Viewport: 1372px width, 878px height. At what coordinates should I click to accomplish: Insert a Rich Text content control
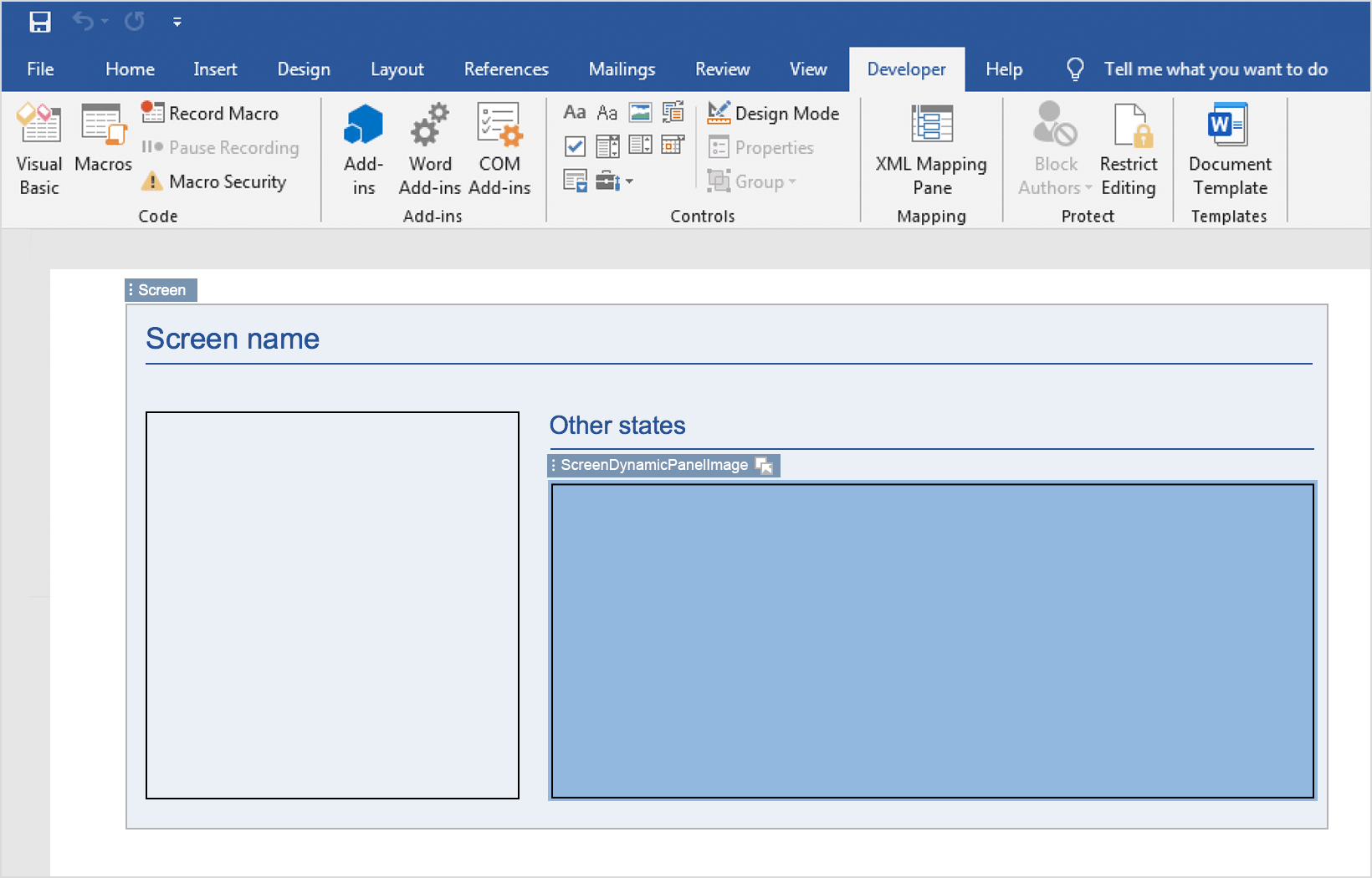click(575, 112)
